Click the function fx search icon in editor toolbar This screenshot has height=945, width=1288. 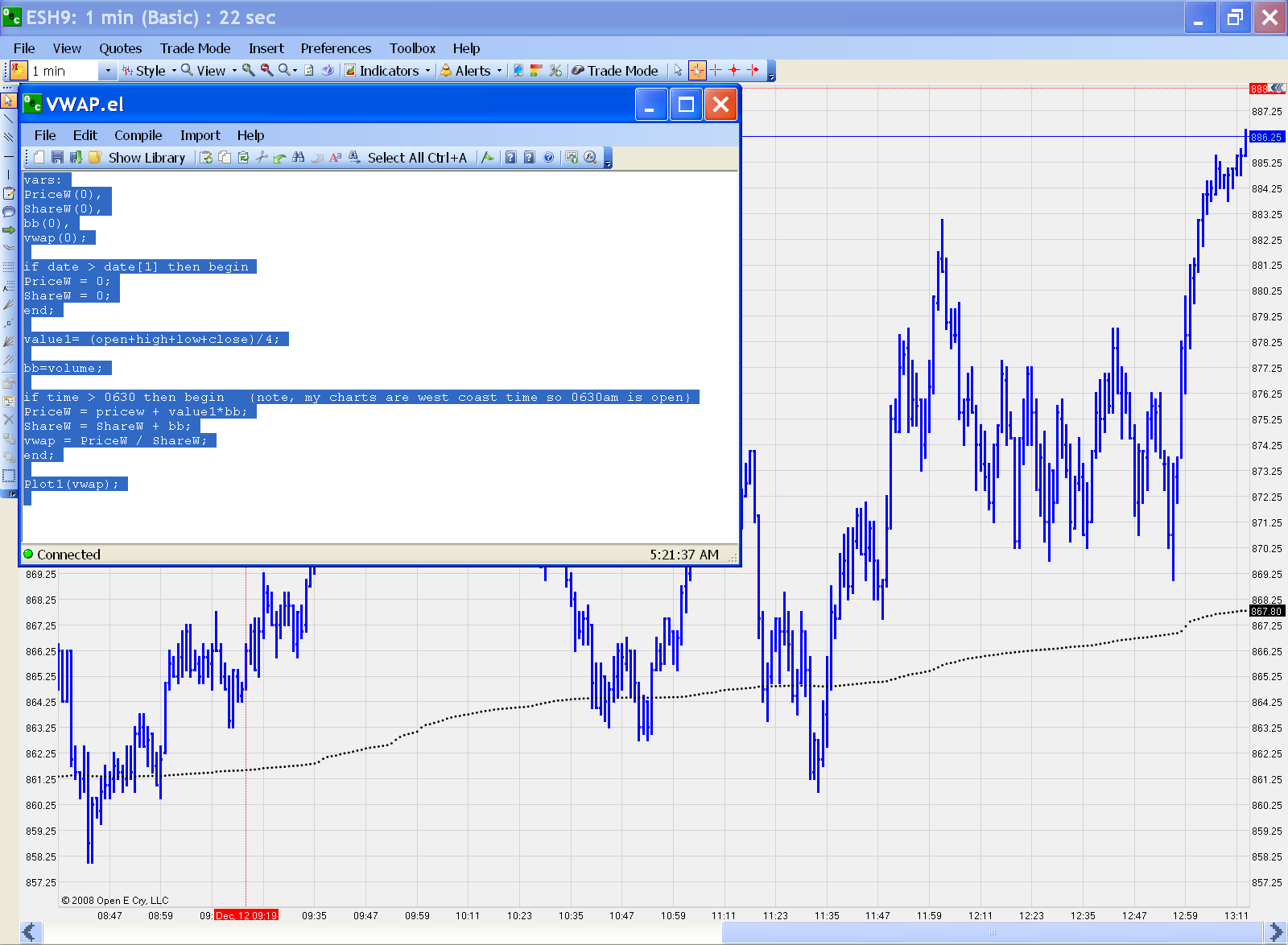(x=590, y=158)
